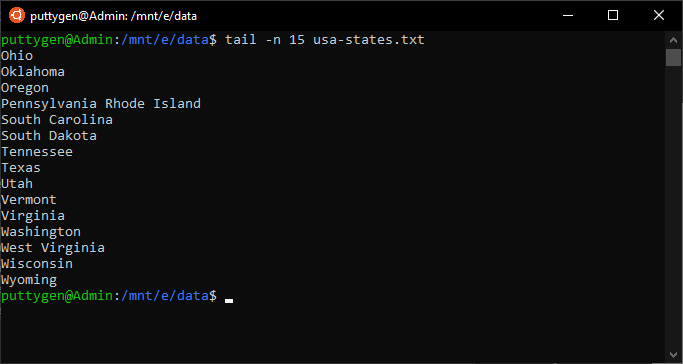Close the puttygen terminal window
Screen dimensions: 683x364
point(659,16)
